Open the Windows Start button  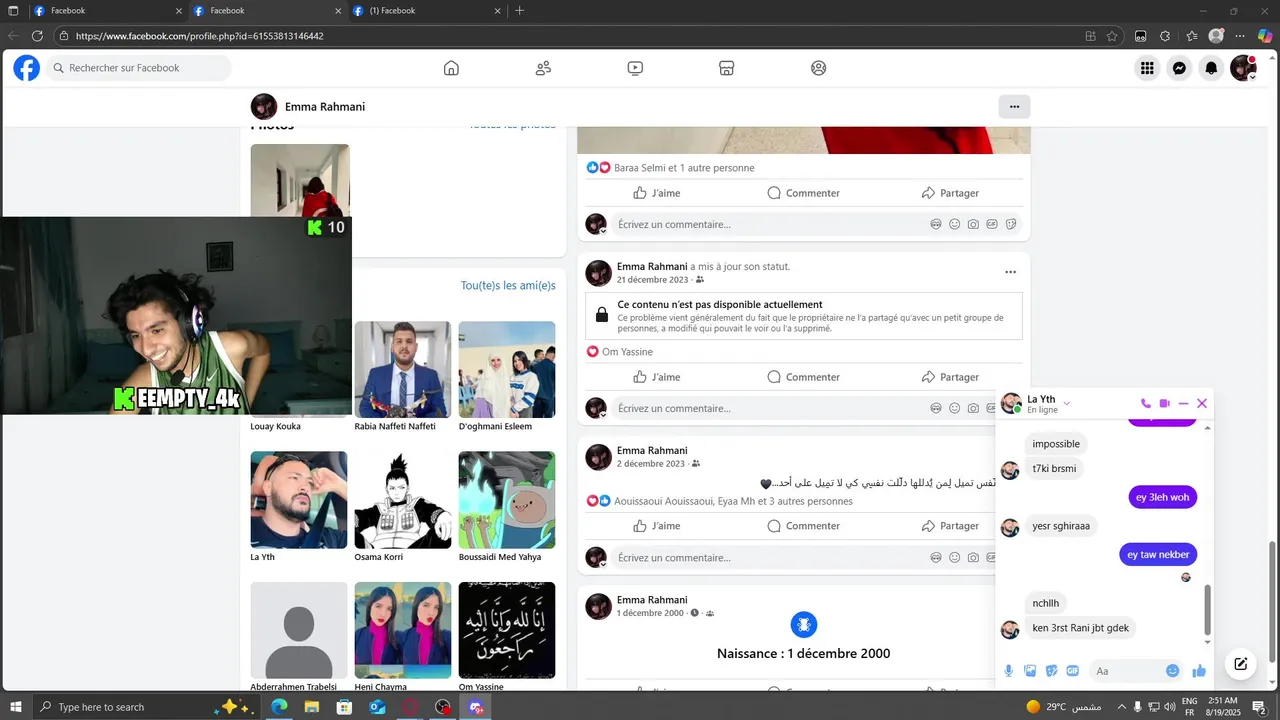(x=16, y=707)
